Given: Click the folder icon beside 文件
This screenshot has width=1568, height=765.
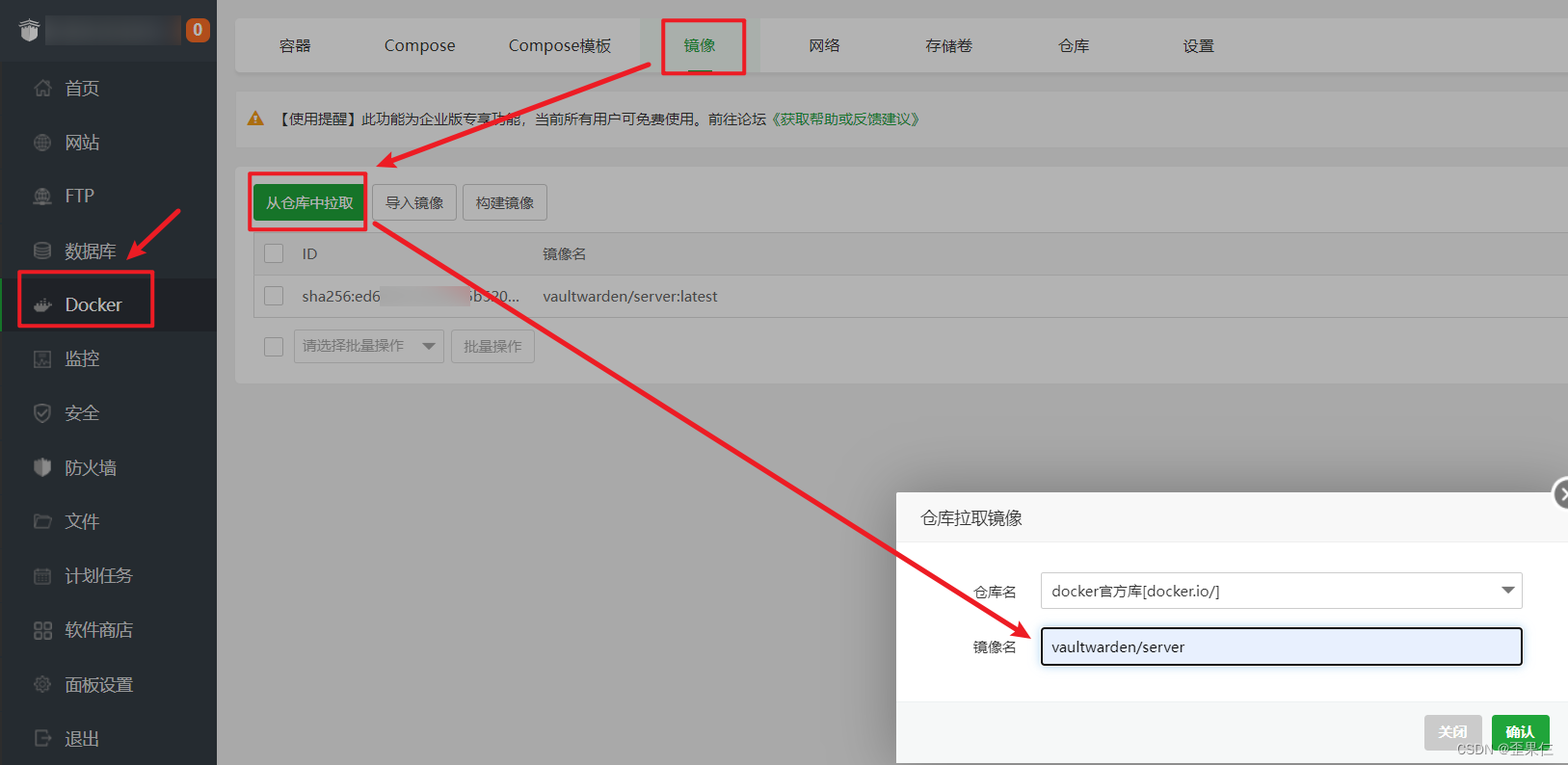Looking at the screenshot, I should pyautogui.click(x=42, y=521).
